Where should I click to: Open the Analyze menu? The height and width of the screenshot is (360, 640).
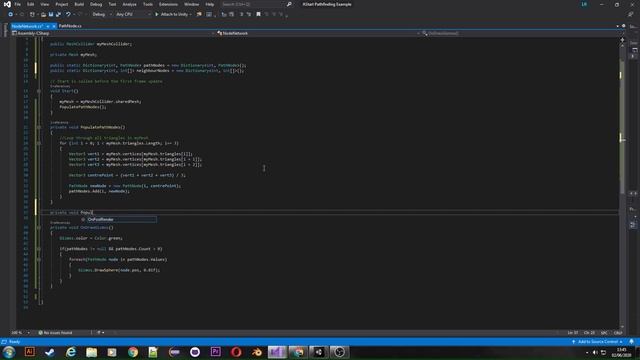coord(129,4)
